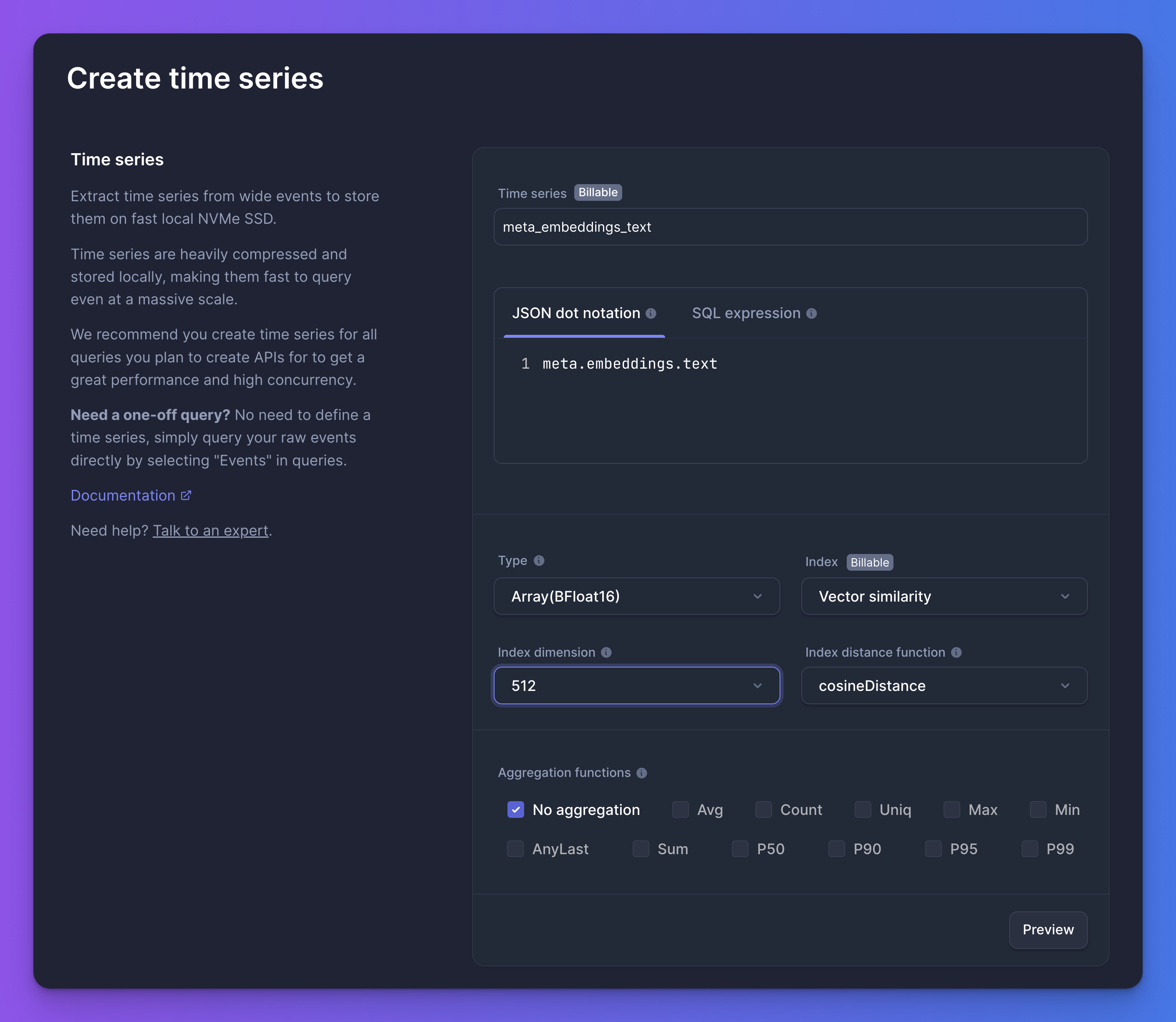Click the Billable badge next to Index
Screen dimensions: 1176x1022
[x=869, y=562]
